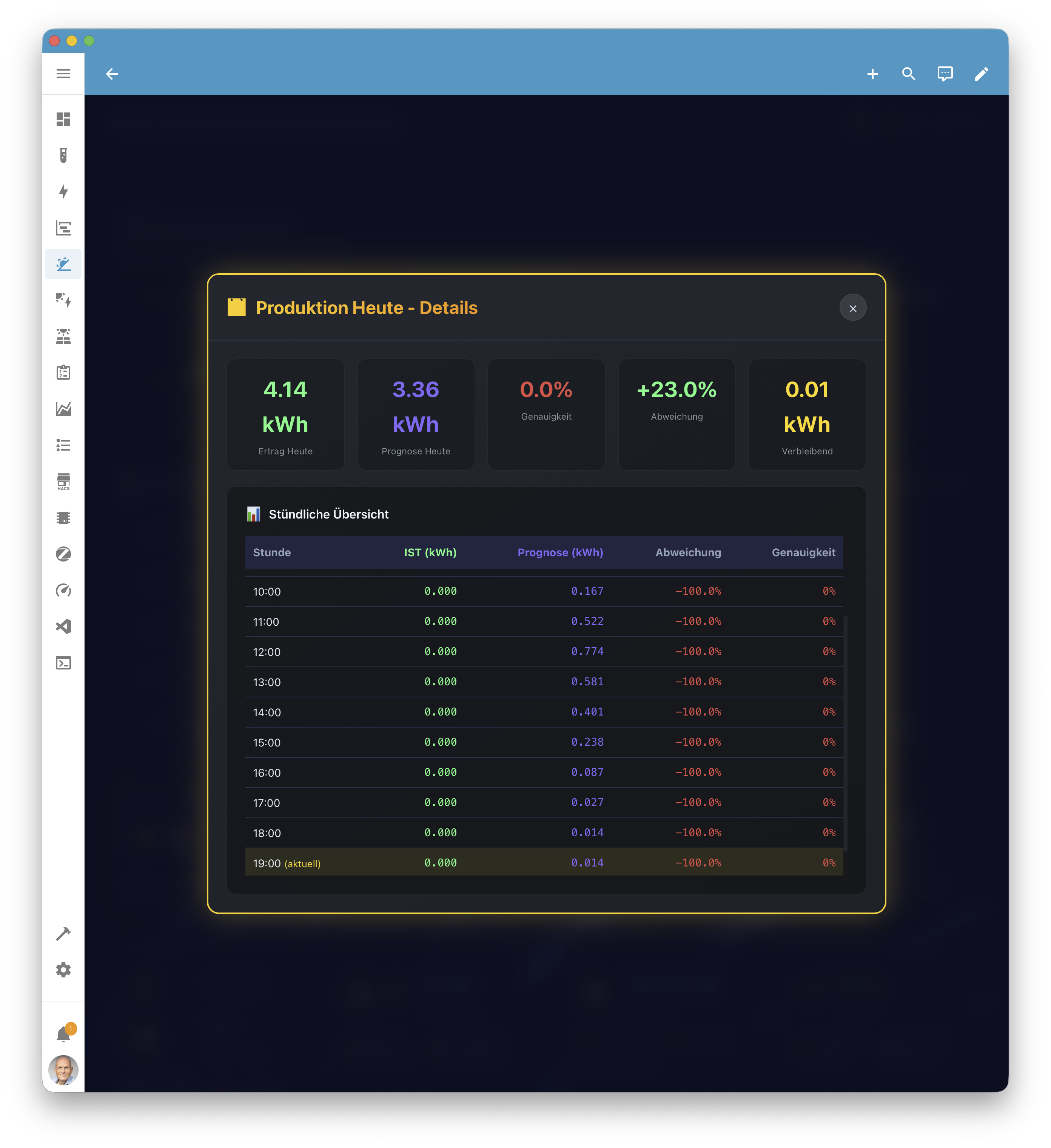Click the back arrow in header
The height and width of the screenshot is (1148, 1051).
(112, 74)
